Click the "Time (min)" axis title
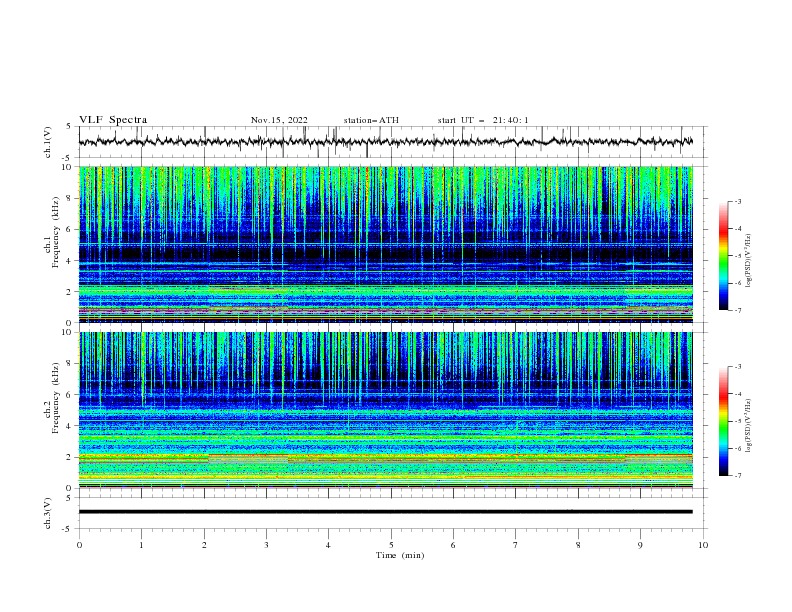 400,555
